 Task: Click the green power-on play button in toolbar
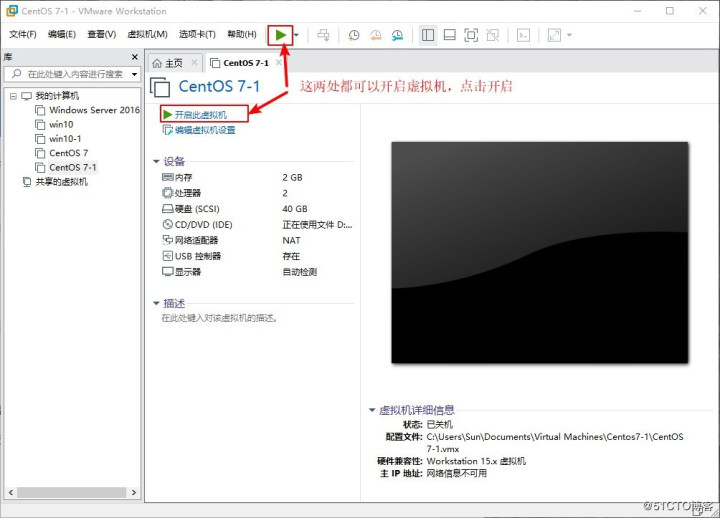(281, 35)
